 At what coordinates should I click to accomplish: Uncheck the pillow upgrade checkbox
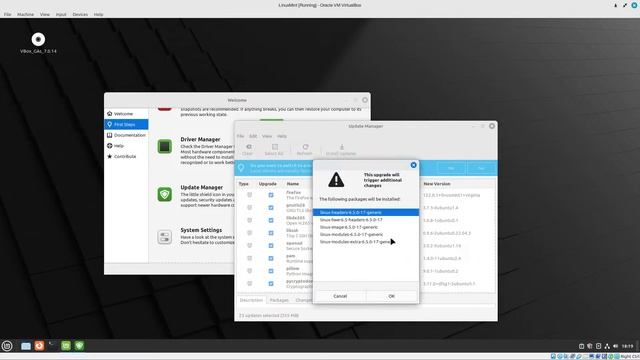[x=271, y=271]
